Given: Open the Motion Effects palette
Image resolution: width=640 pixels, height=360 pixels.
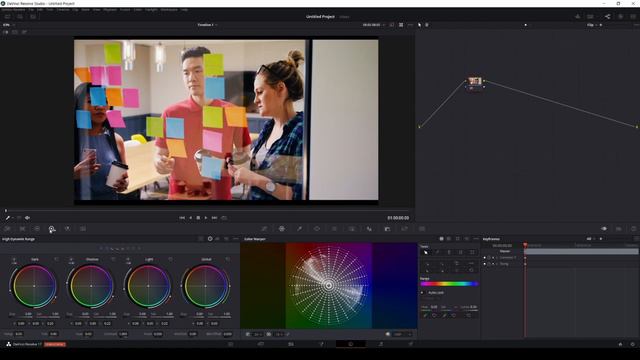Looking at the screenshot, I should [83, 229].
